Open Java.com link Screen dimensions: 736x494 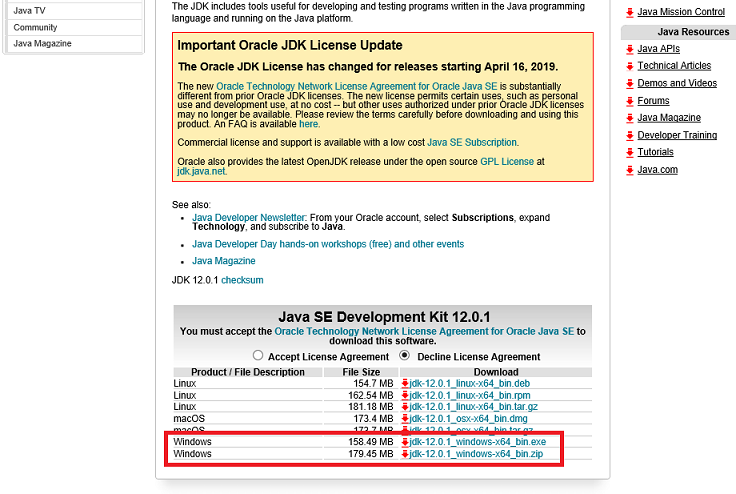click(x=658, y=170)
